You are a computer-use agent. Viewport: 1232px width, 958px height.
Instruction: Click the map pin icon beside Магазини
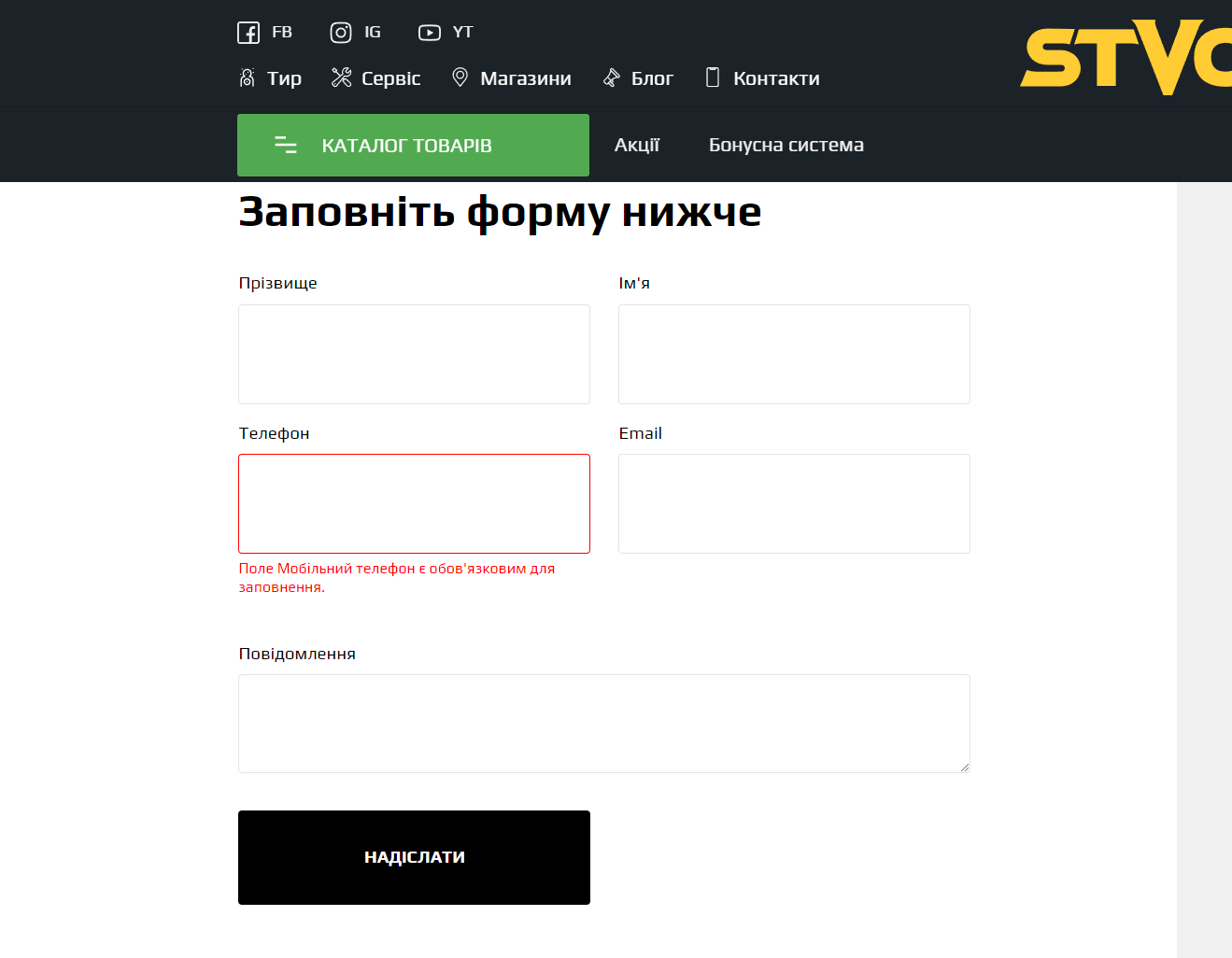pyautogui.click(x=460, y=77)
